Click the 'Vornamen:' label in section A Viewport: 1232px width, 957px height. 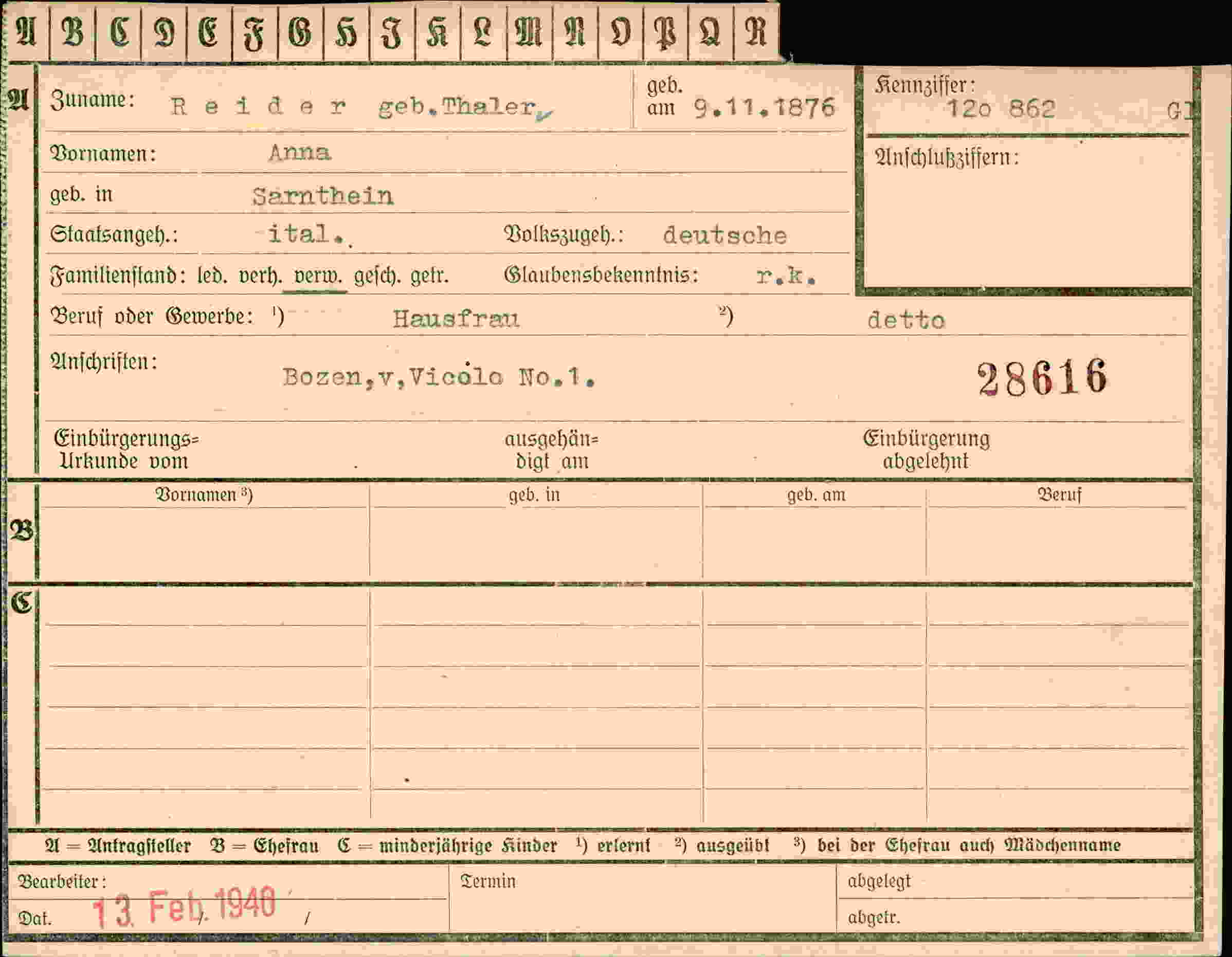click(x=103, y=153)
